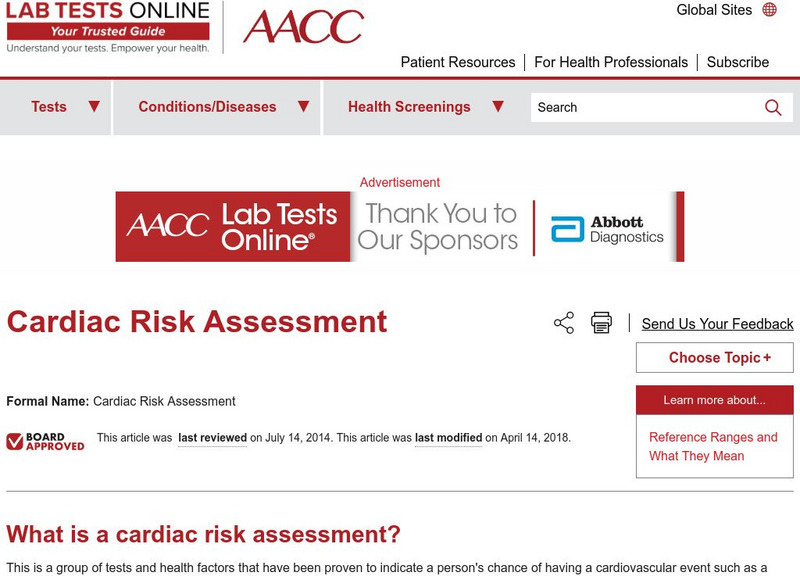Open the Tests dropdown menu
This screenshot has height=576, width=800.
click(x=57, y=106)
